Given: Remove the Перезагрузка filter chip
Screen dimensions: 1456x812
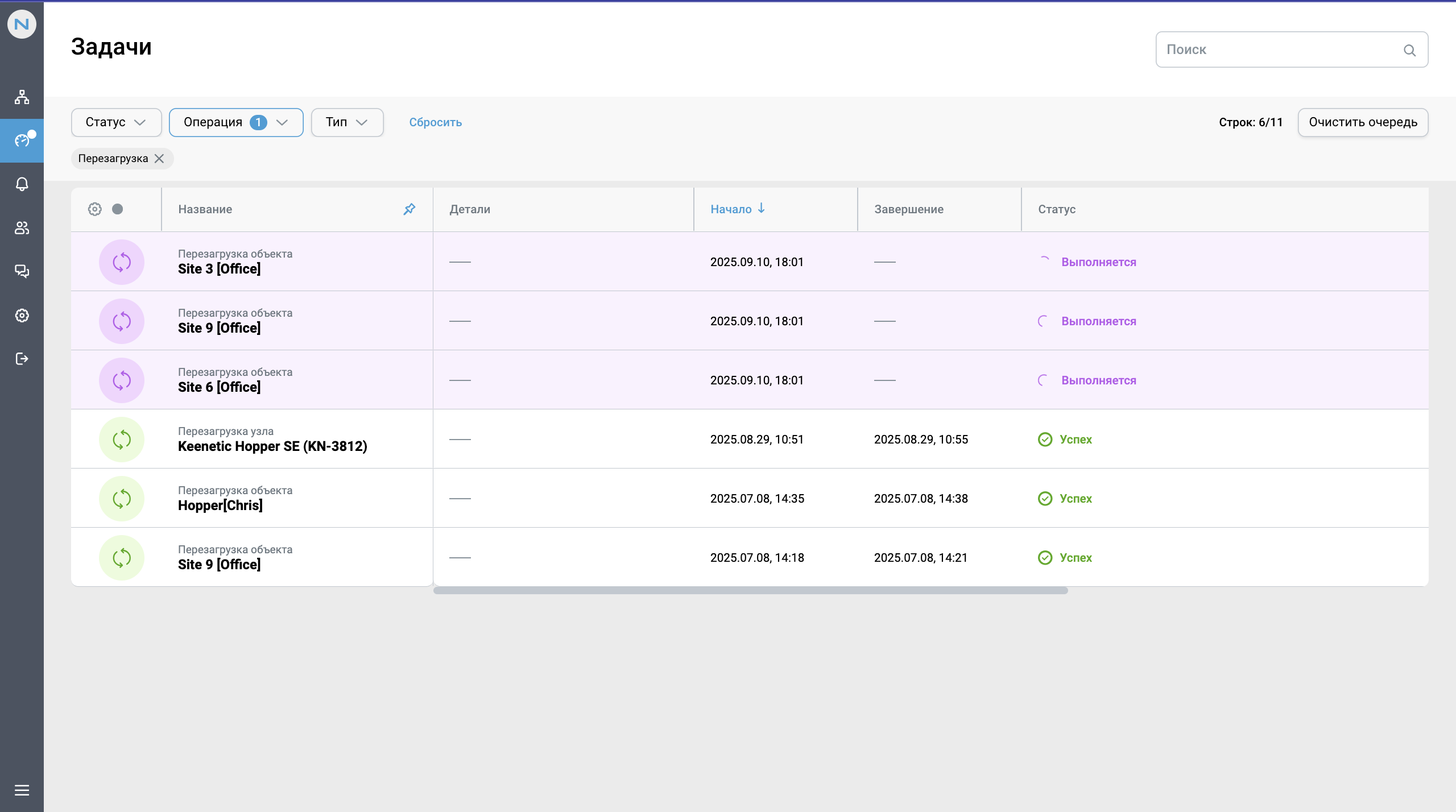Looking at the screenshot, I should [160, 159].
